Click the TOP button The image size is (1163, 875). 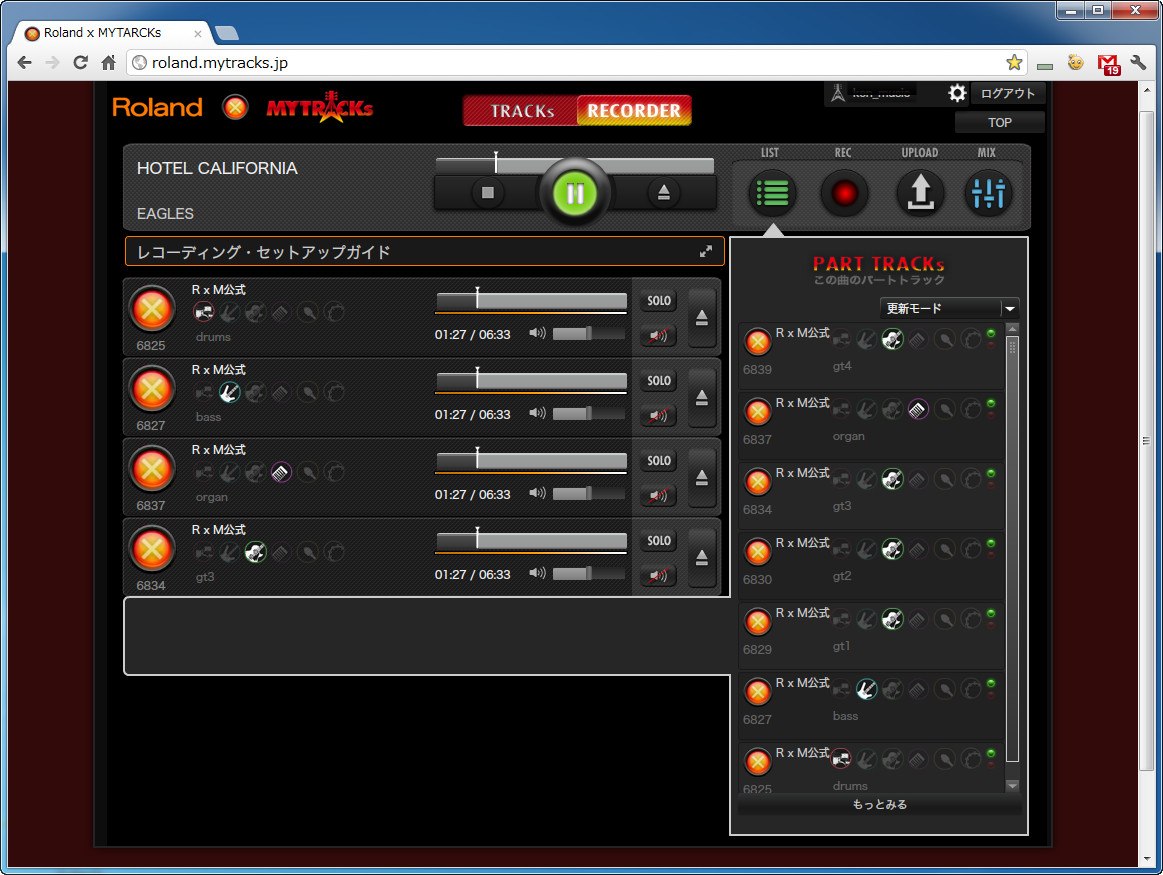click(1000, 122)
